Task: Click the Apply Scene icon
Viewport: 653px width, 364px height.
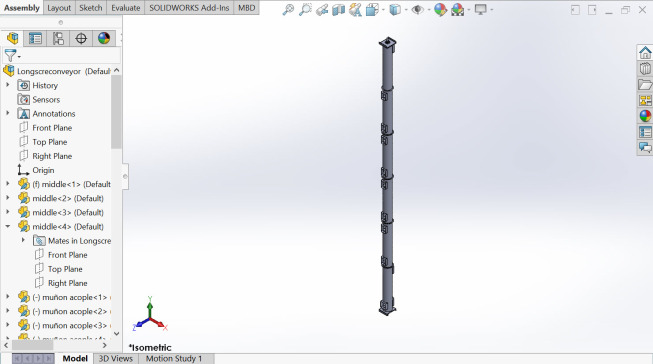Action: point(457,10)
